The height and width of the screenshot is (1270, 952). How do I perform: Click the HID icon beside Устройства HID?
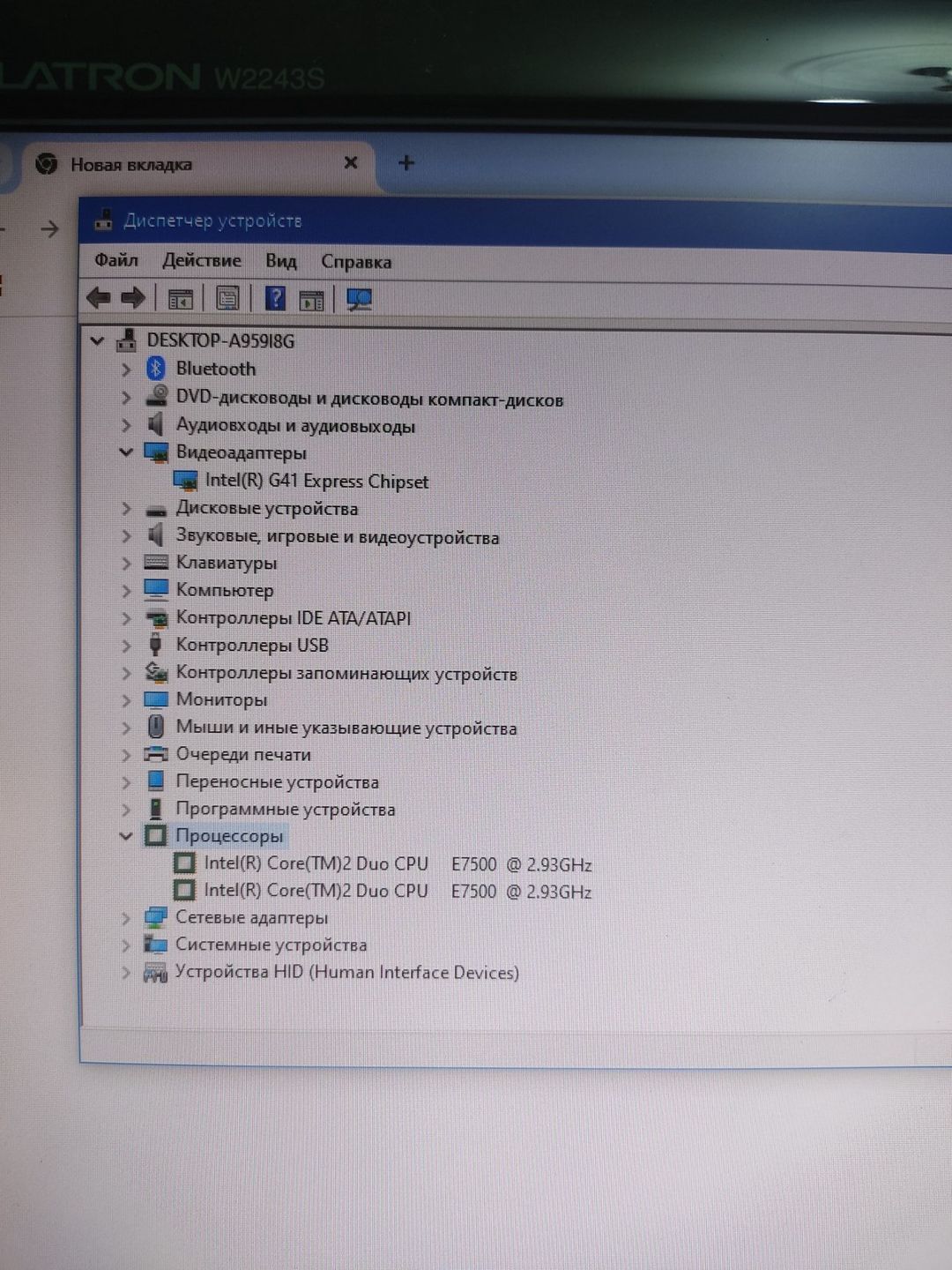155,973
